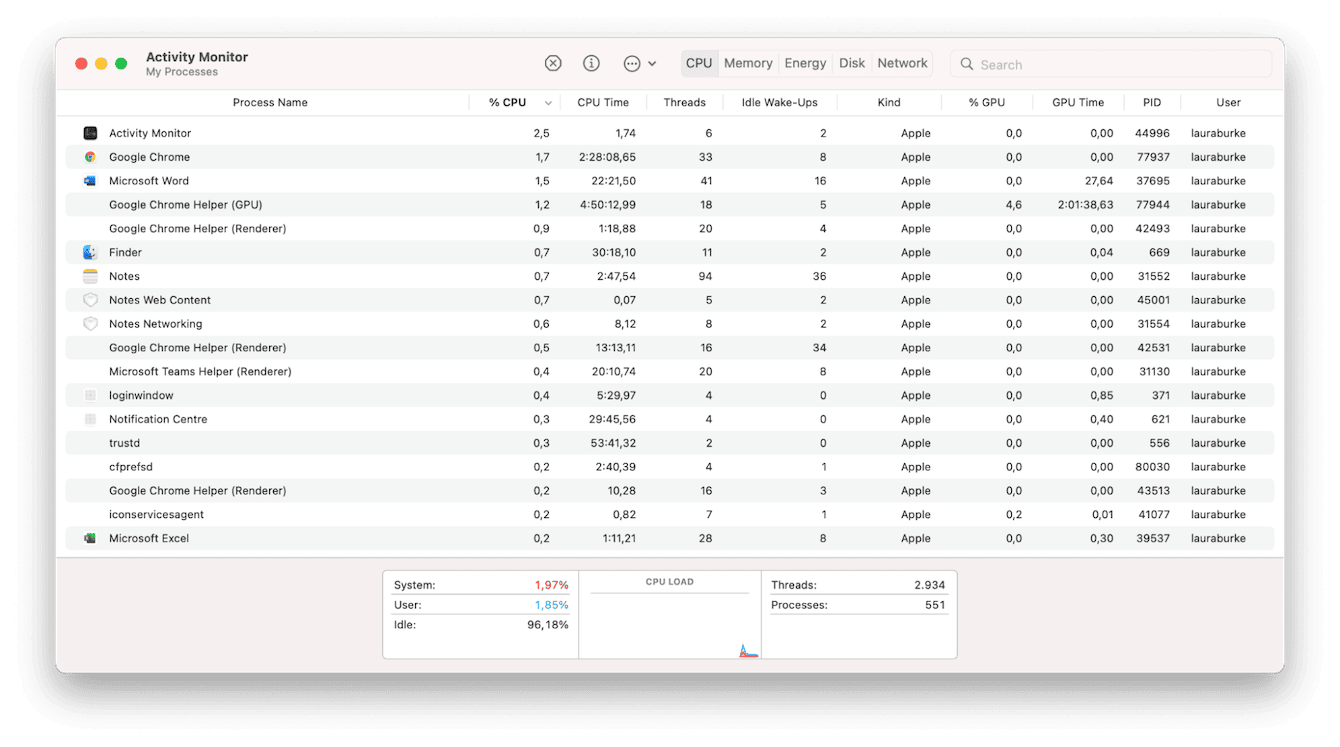Sort by % GPU column header

click(987, 102)
